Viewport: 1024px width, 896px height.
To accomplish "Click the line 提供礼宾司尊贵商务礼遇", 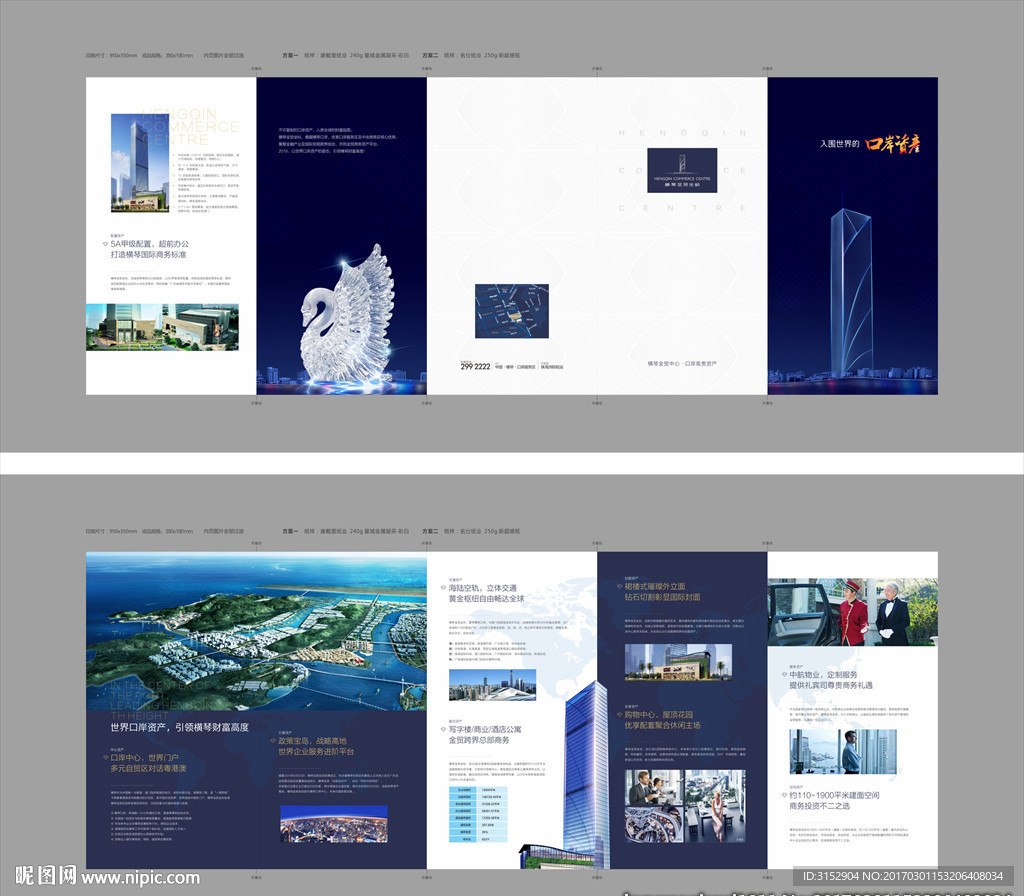I will (x=831, y=686).
